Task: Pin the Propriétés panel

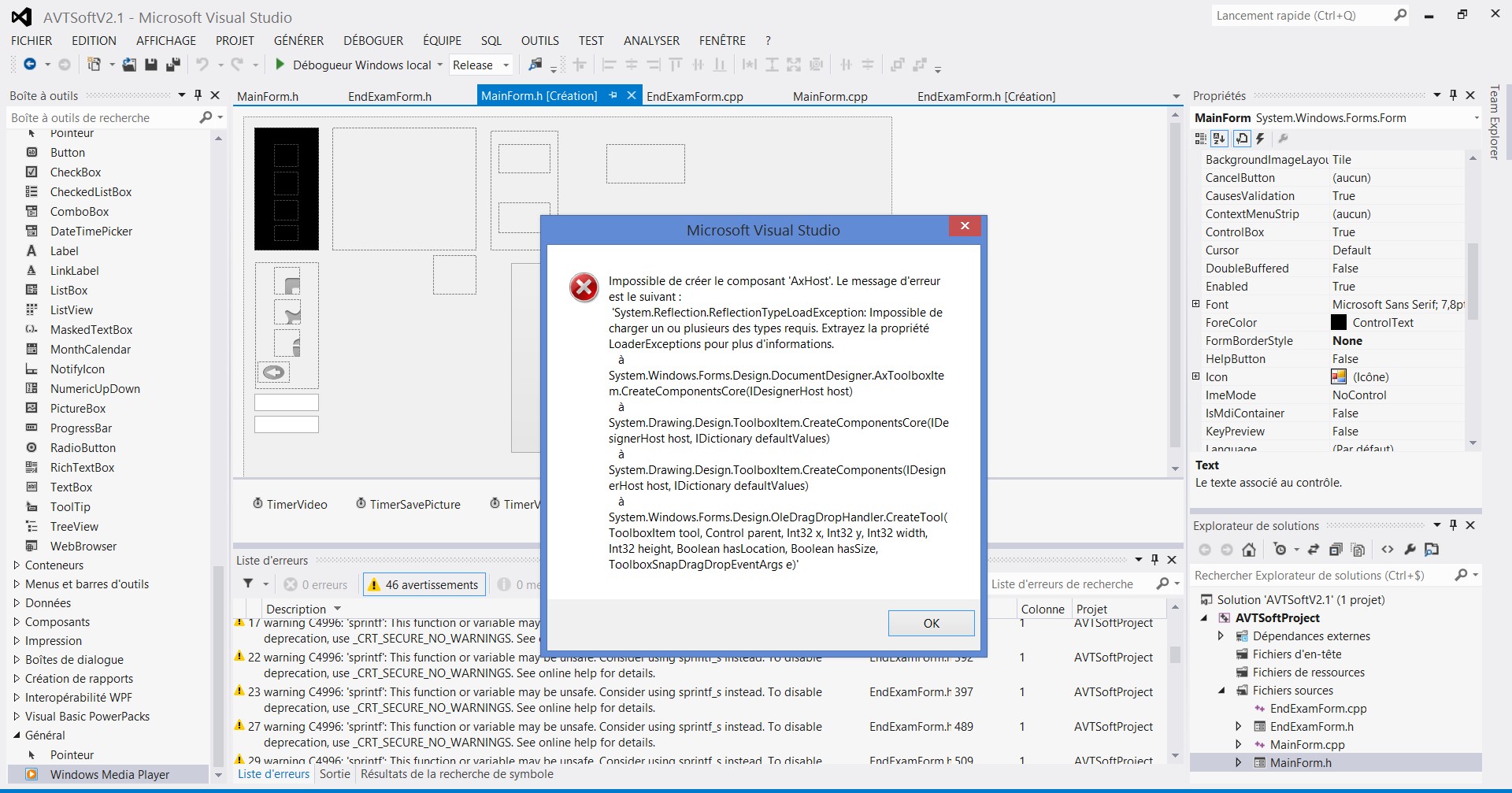Action: 1453,95
